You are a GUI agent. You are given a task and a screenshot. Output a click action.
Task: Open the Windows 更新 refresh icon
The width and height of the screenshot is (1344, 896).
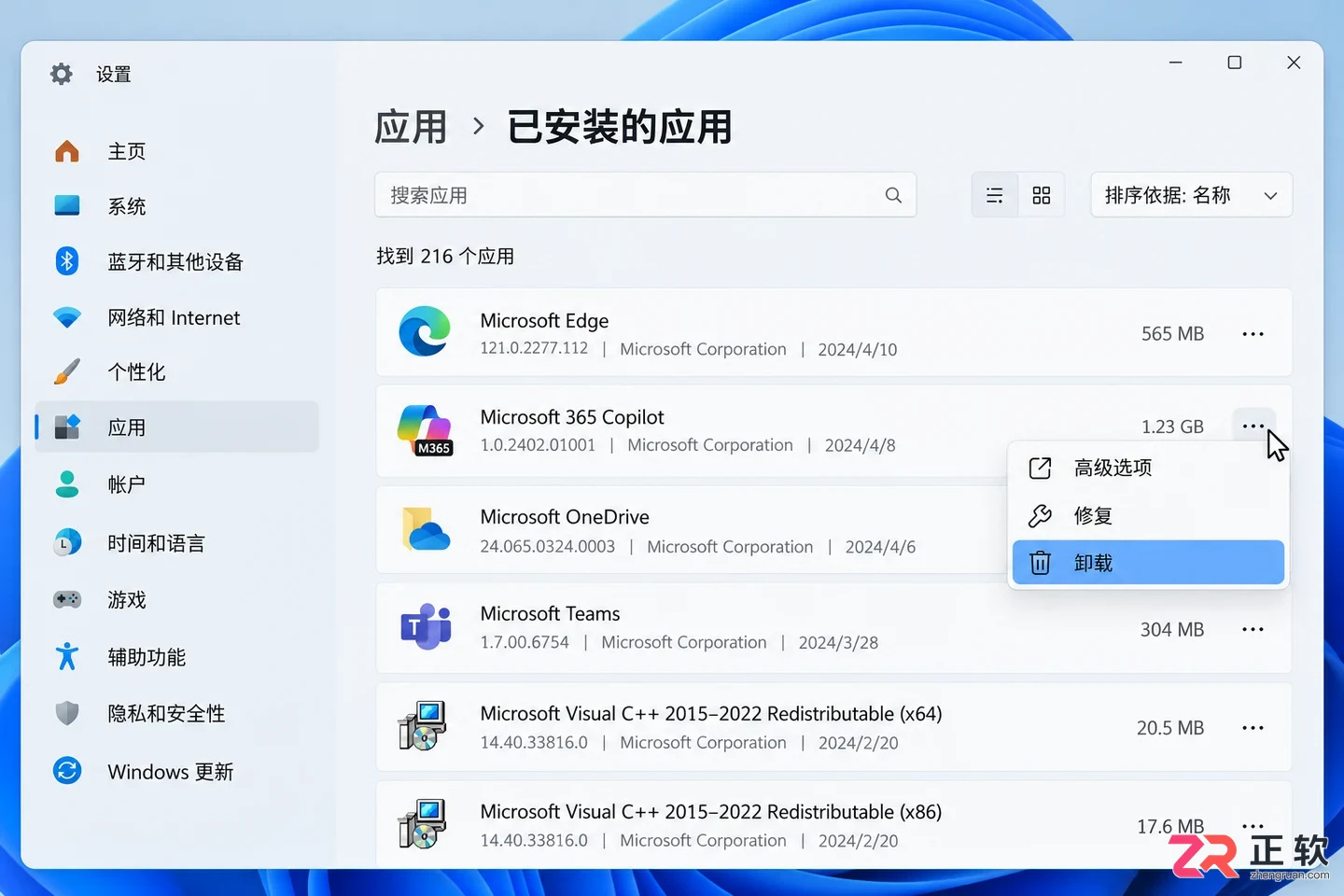[x=67, y=771]
